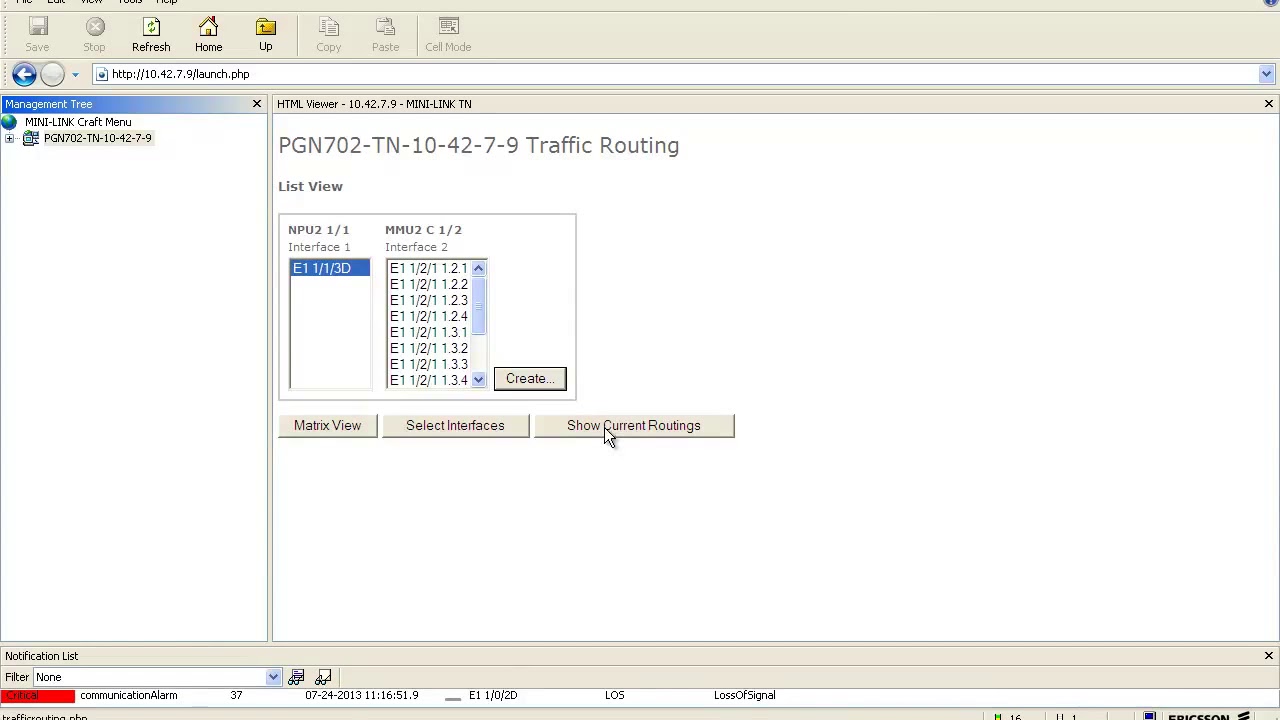The height and width of the screenshot is (720, 1280).
Task: Click the Interface 2 list scrollbar thumb
Action: pyautogui.click(x=478, y=305)
